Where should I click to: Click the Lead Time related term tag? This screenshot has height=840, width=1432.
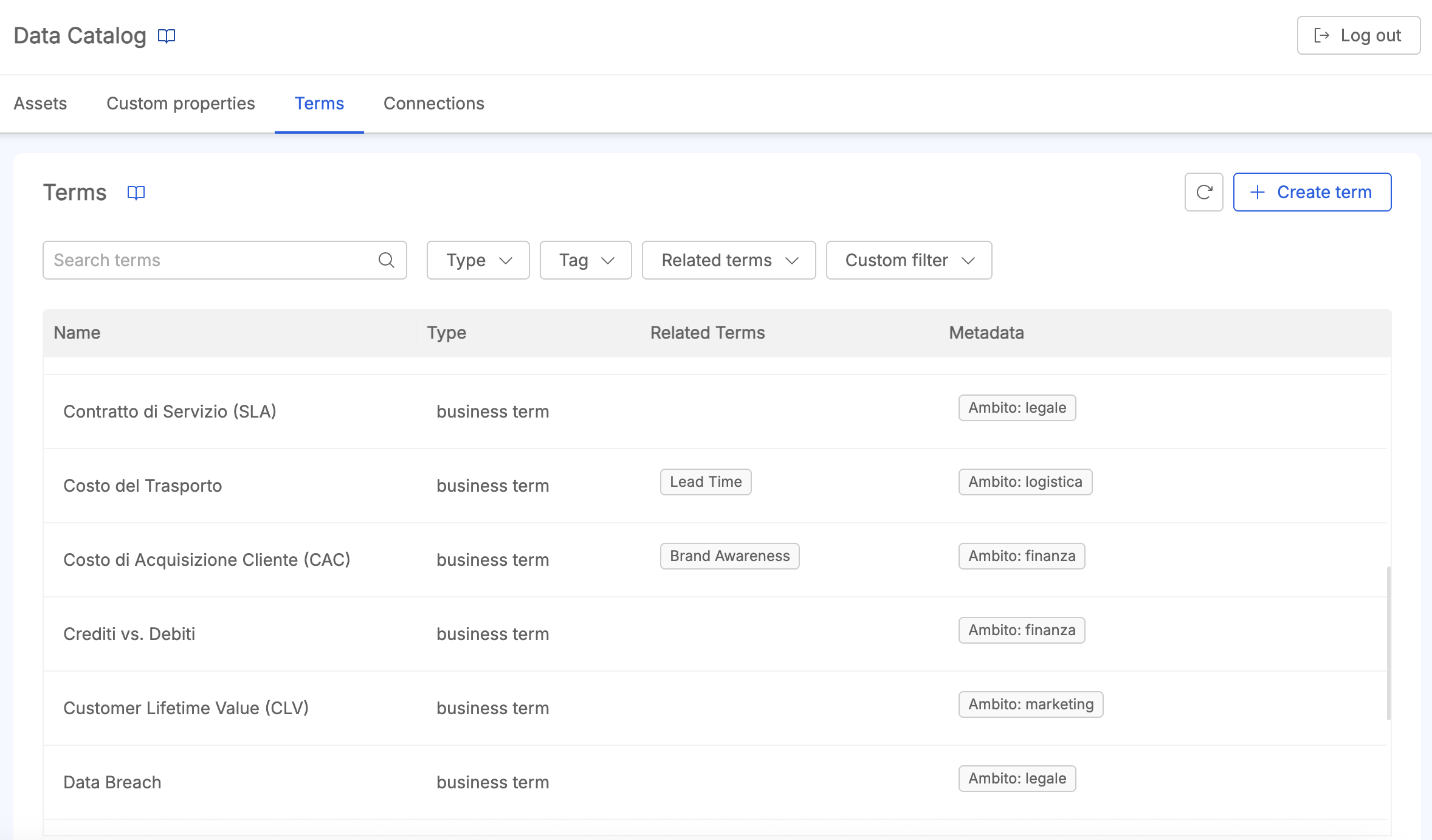pos(706,482)
